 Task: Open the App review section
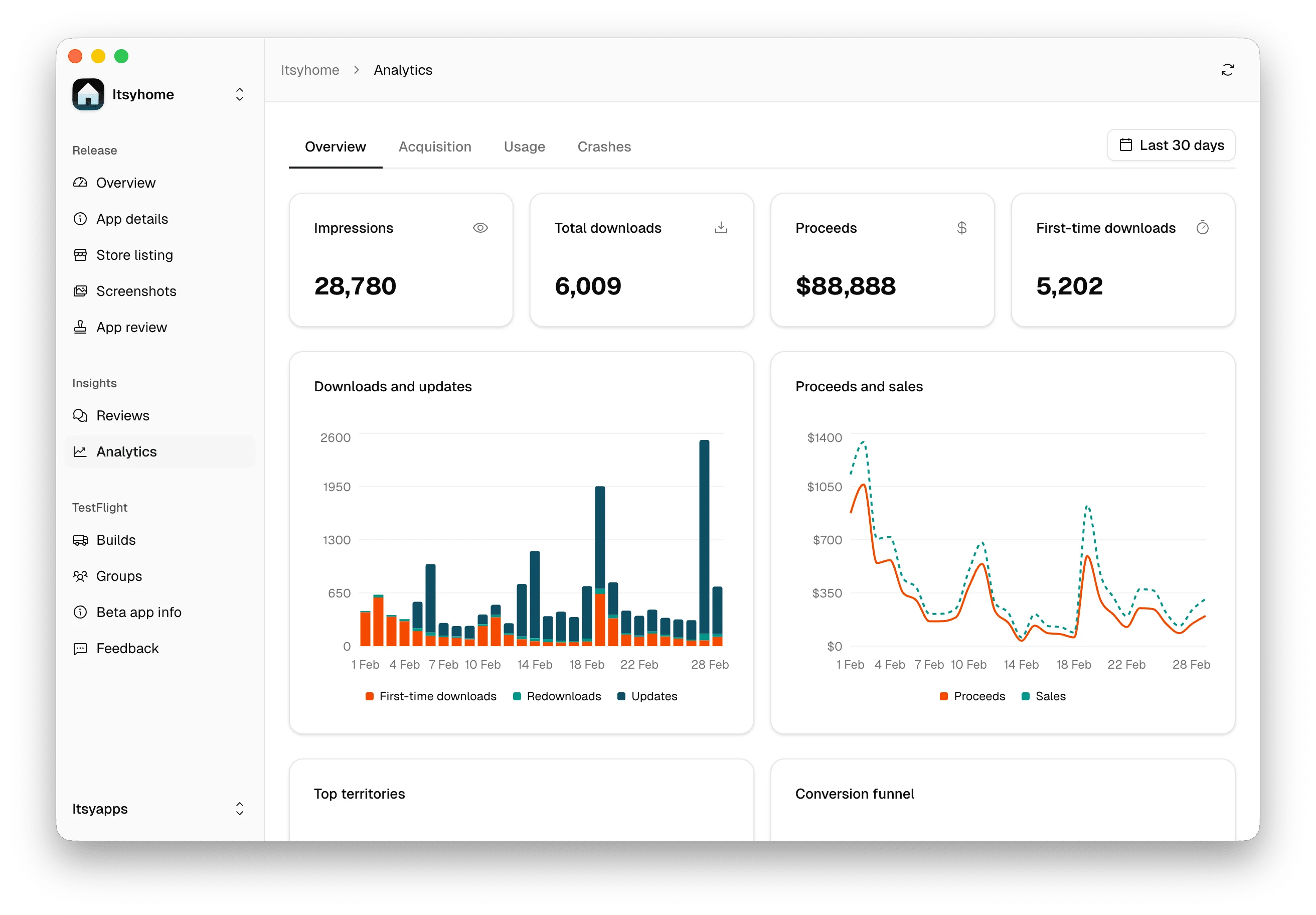pyautogui.click(x=131, y=327)
